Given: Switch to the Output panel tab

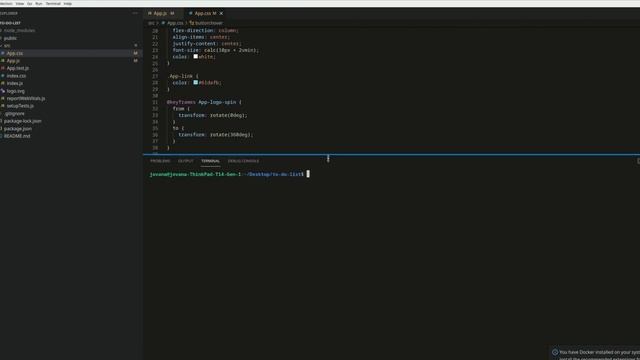Looking at the screenshot, I should (186, 161).
